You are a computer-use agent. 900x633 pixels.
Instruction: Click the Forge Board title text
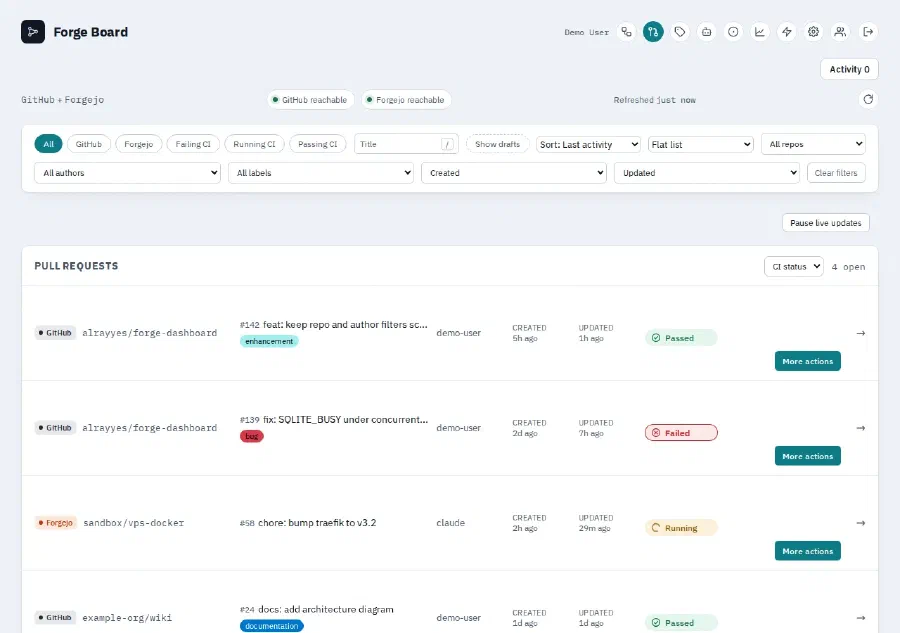pos(91,32)
